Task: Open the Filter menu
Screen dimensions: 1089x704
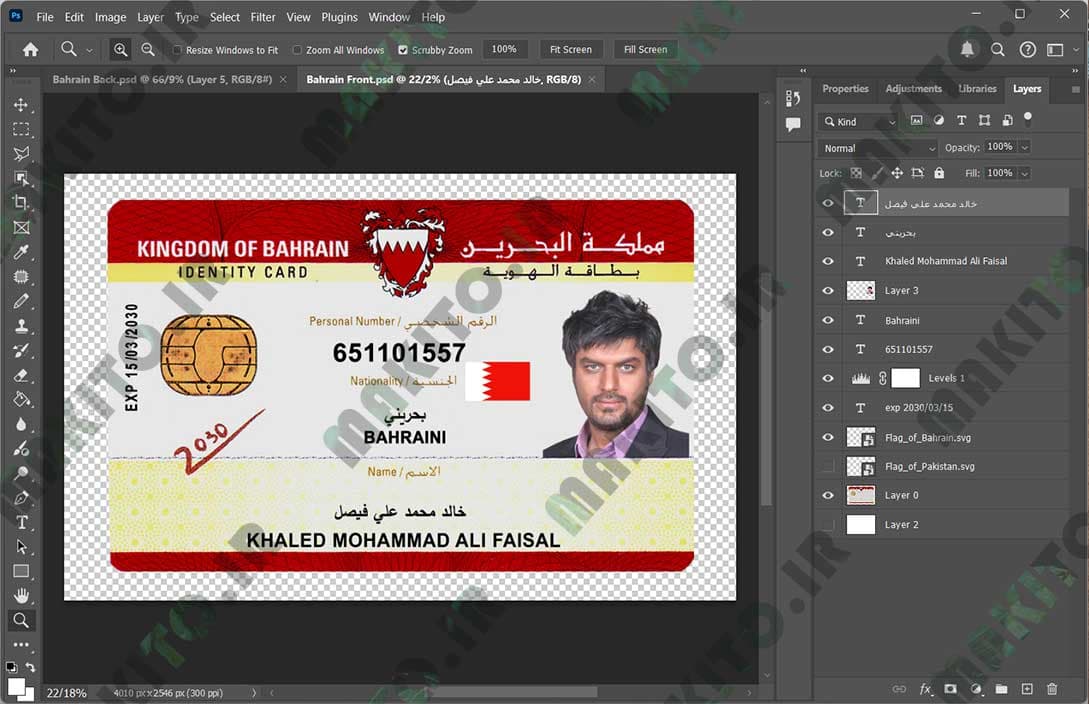Action: [263, 17]
